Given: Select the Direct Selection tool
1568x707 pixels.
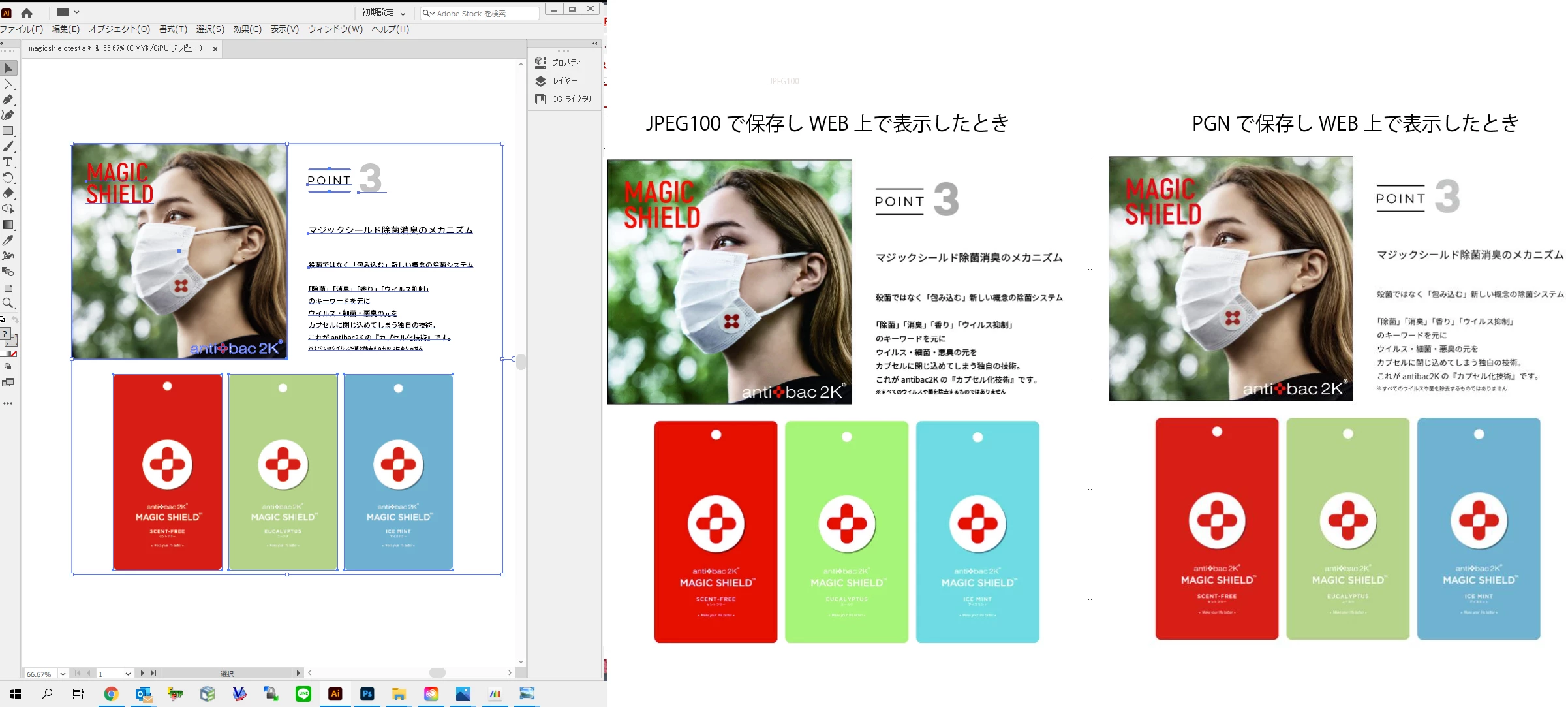Looking at the screenshot, I should click(8, 84).
